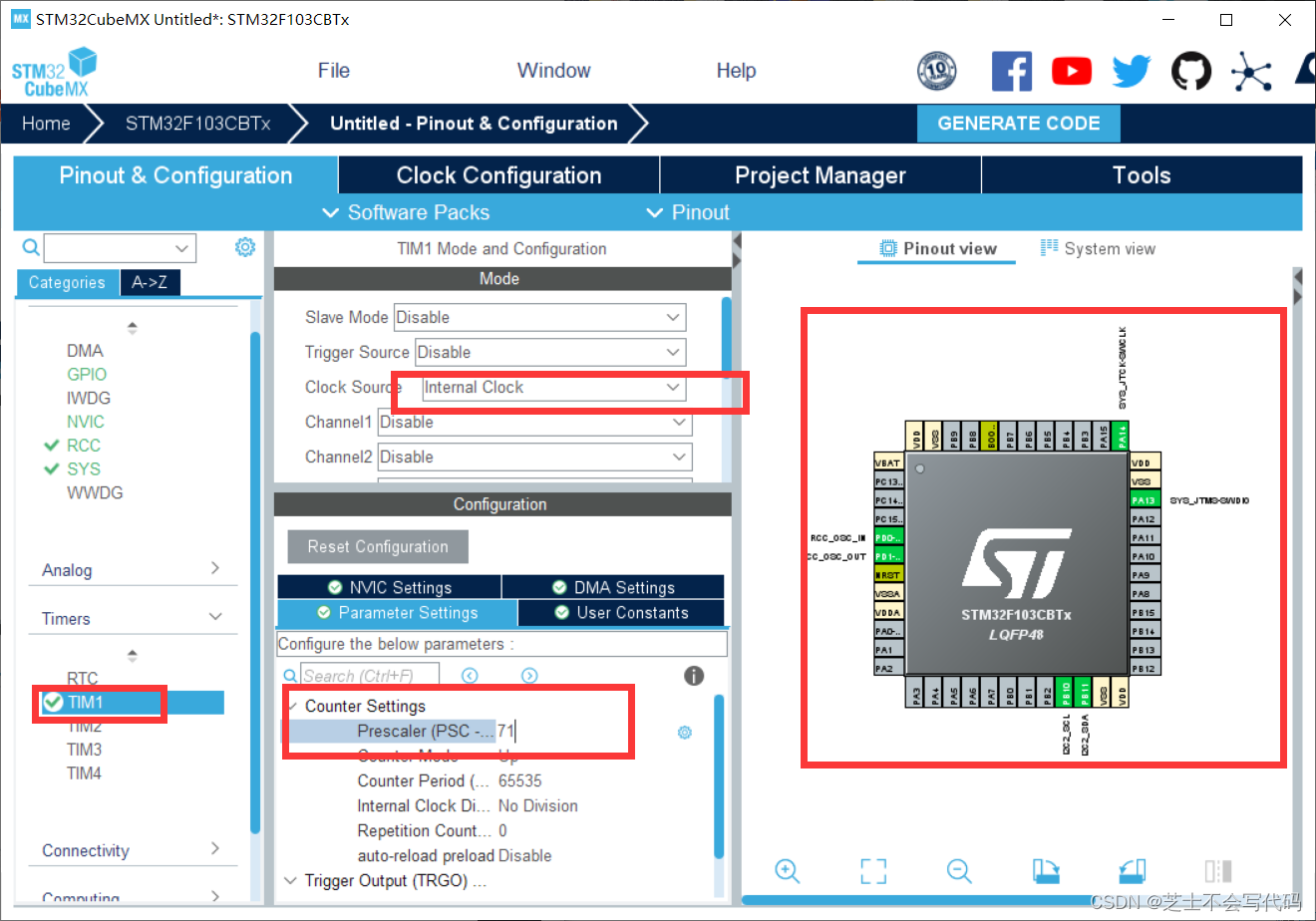The width and height of the screenshot is (1316, 921).
Task: Open the Facebook icon link
Action: coord(1011,72)
